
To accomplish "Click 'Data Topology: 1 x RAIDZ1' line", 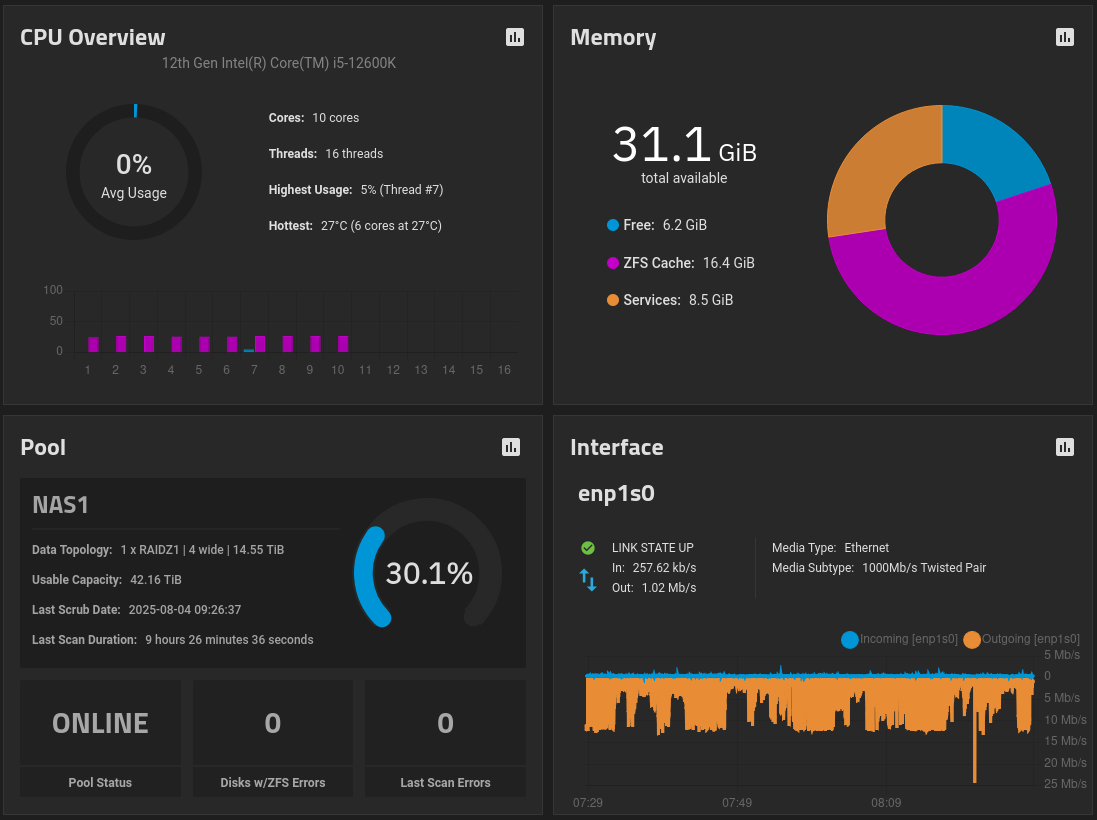I will point(158,550).
